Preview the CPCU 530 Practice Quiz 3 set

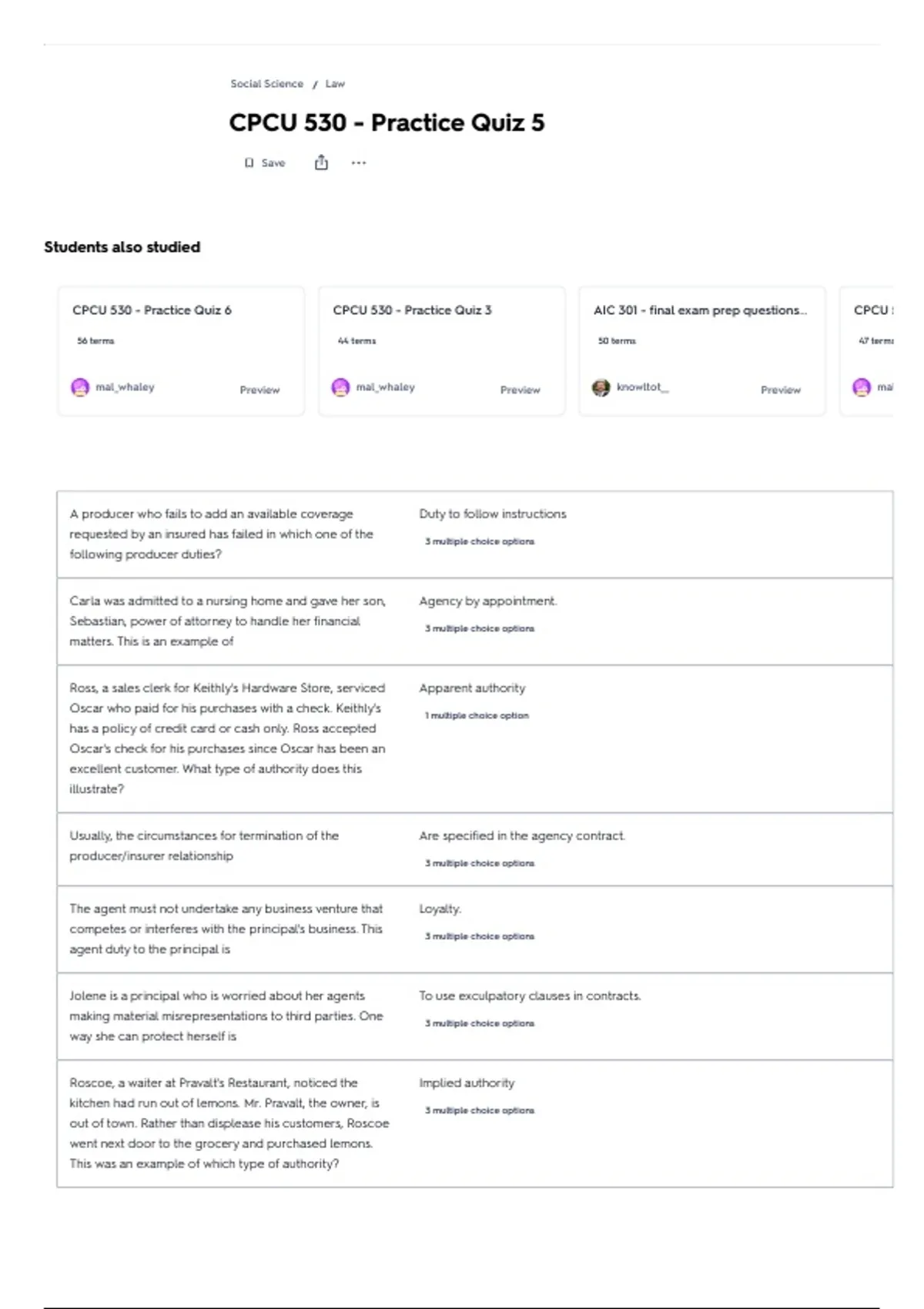coord(520,390)
